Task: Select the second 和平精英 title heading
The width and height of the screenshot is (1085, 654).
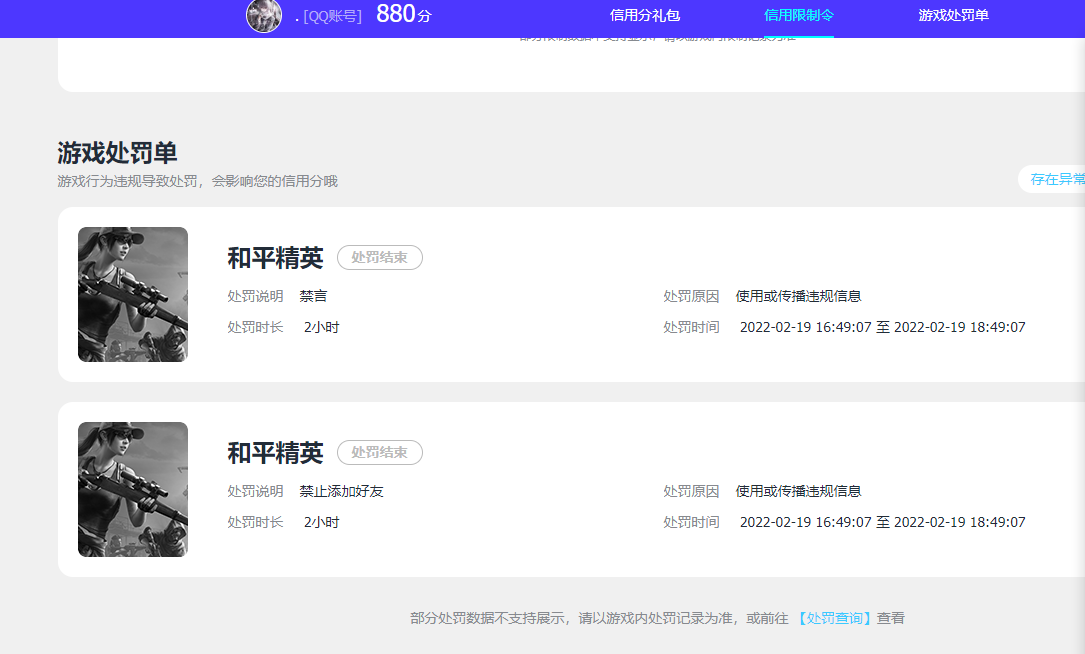Action: coord(274,452)
